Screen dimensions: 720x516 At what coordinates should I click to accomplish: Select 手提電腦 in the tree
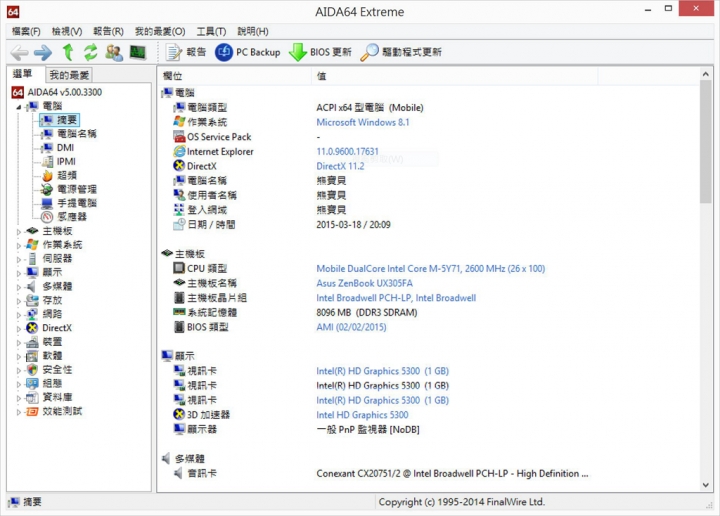tap(69, 203)
